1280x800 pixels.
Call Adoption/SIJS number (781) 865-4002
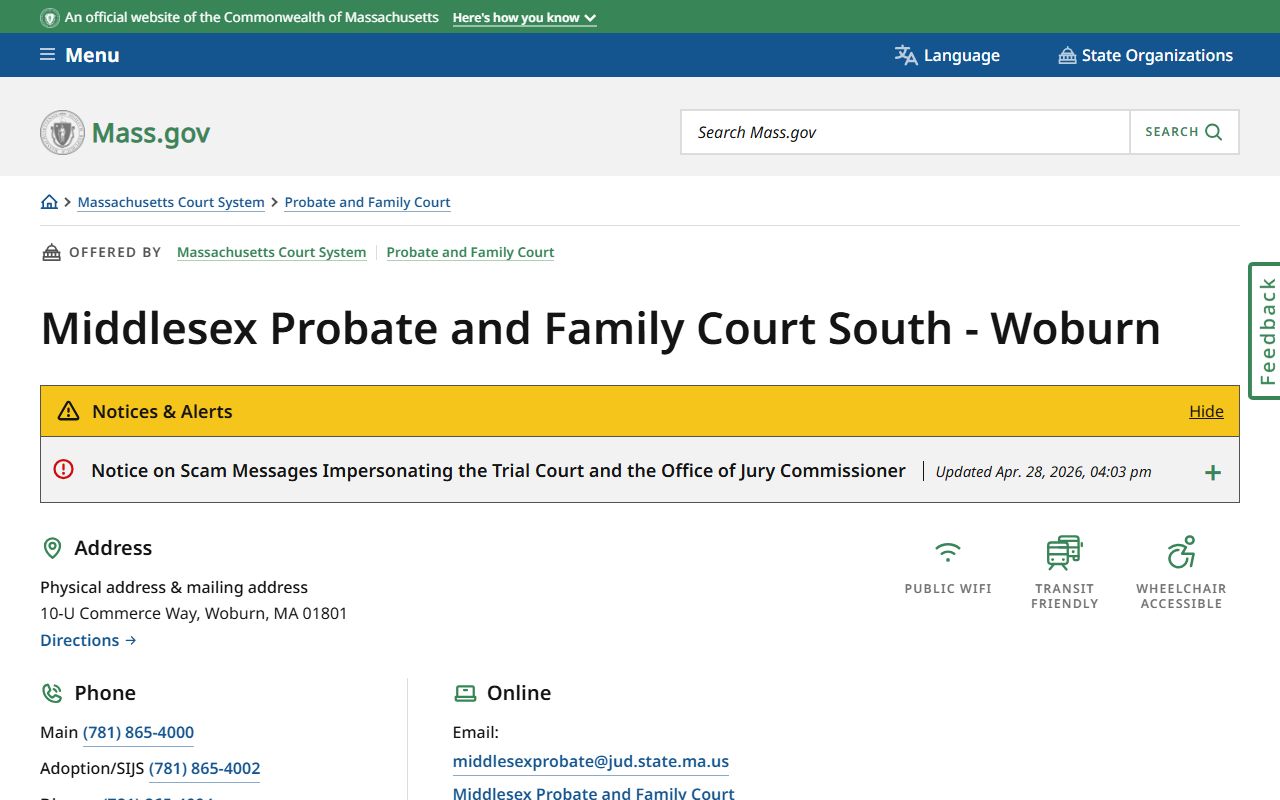204,768
